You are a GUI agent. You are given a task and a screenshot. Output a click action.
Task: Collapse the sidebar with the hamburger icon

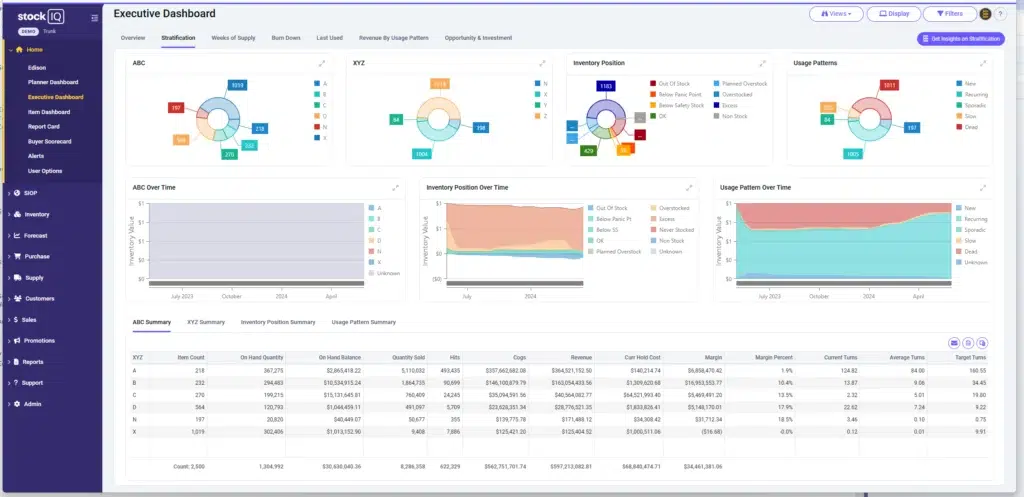pos(95,18)
